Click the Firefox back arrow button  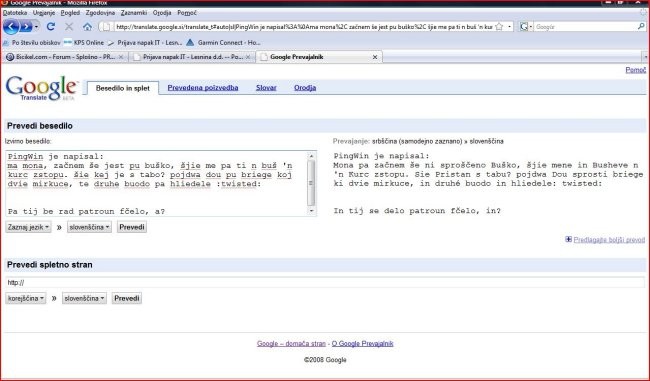click(x=11, y=27)
